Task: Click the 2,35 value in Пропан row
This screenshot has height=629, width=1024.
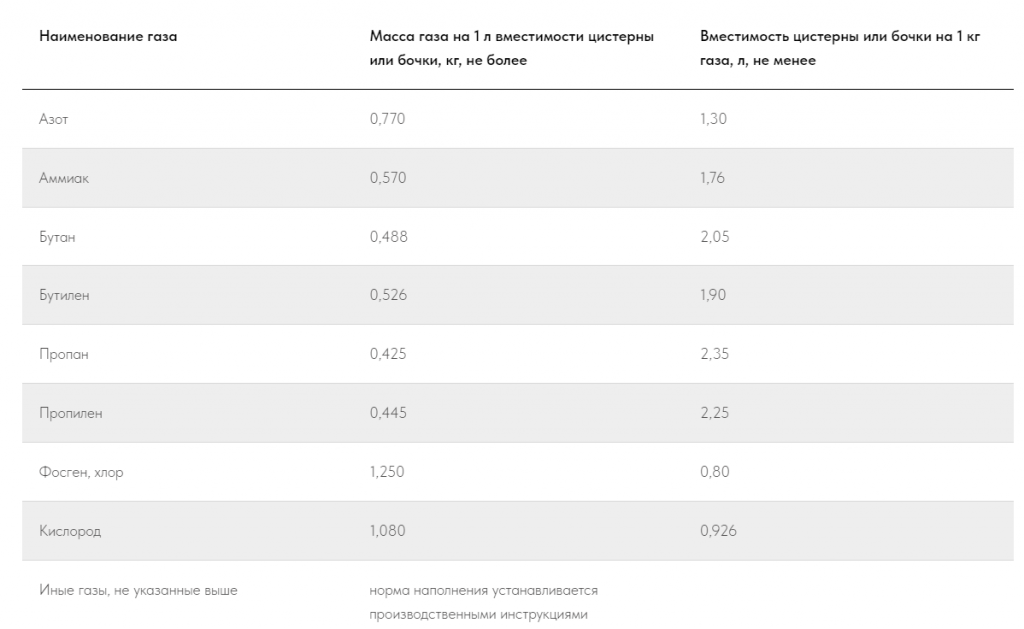Action: coord(714,354)
